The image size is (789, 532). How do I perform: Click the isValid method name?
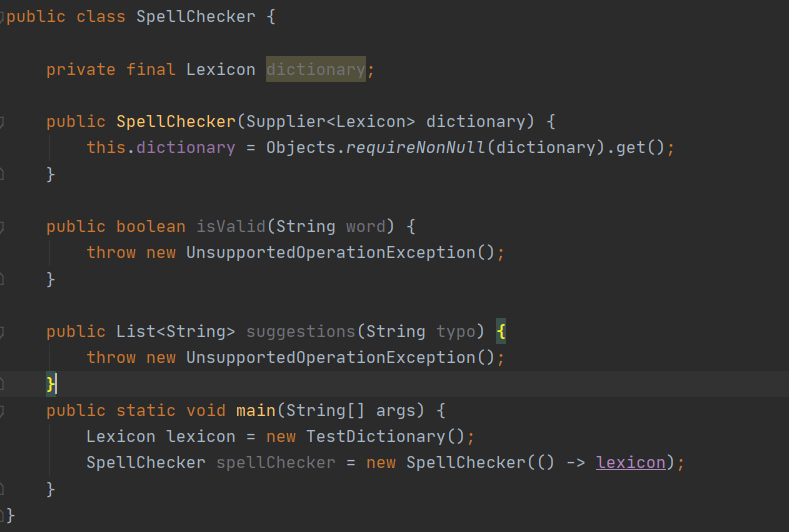(230, 226)
